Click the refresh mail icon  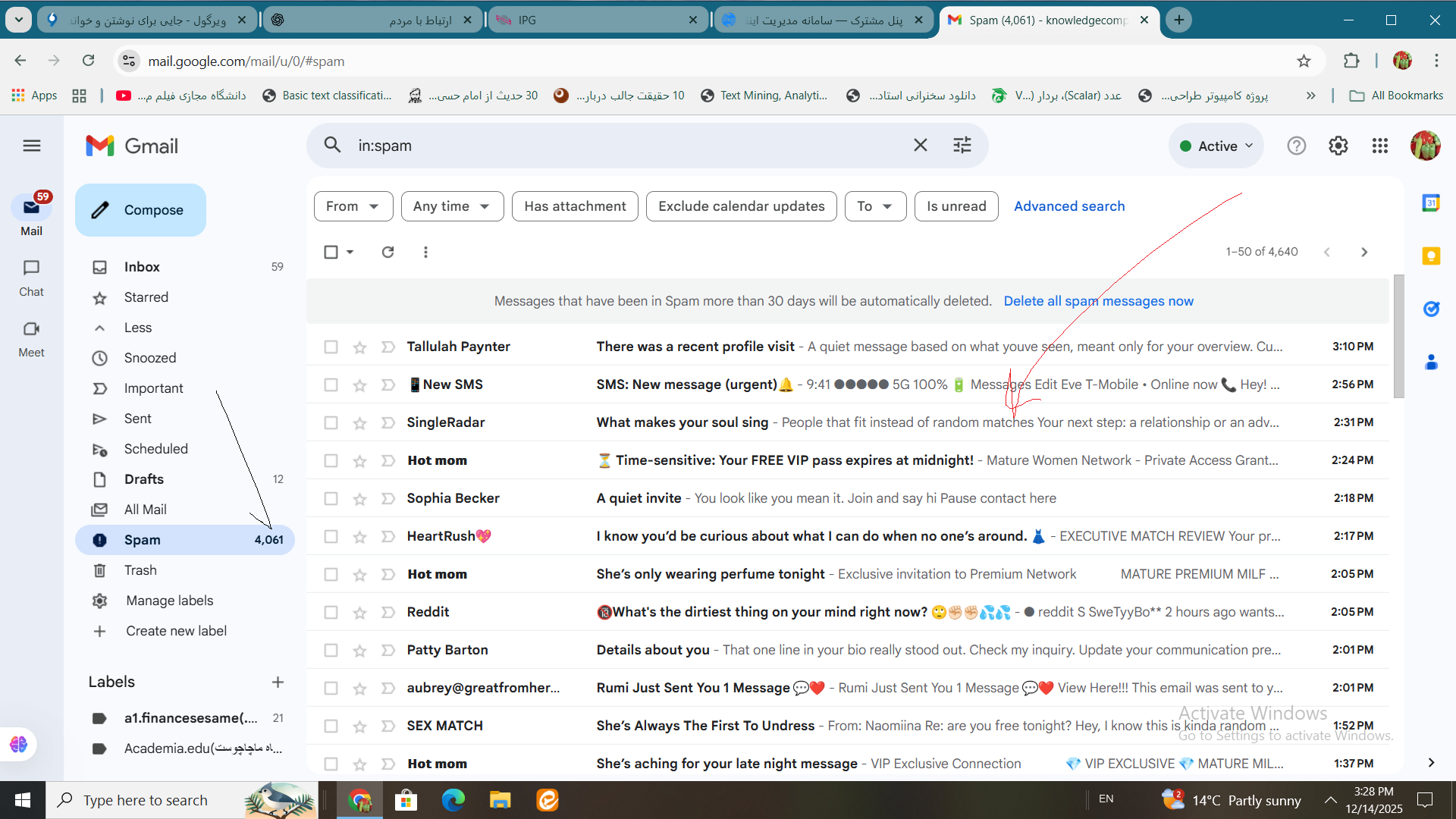388,252
